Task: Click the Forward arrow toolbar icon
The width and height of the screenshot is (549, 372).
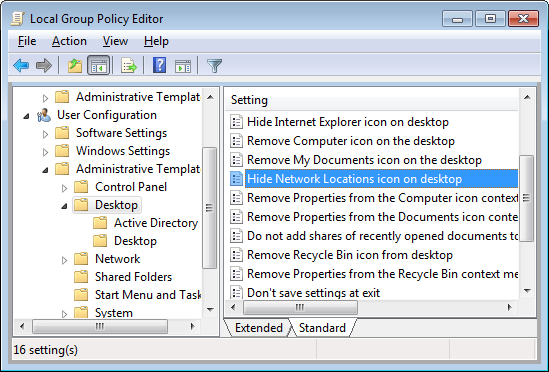Action: pyautogui.click(x=44, y=66)
